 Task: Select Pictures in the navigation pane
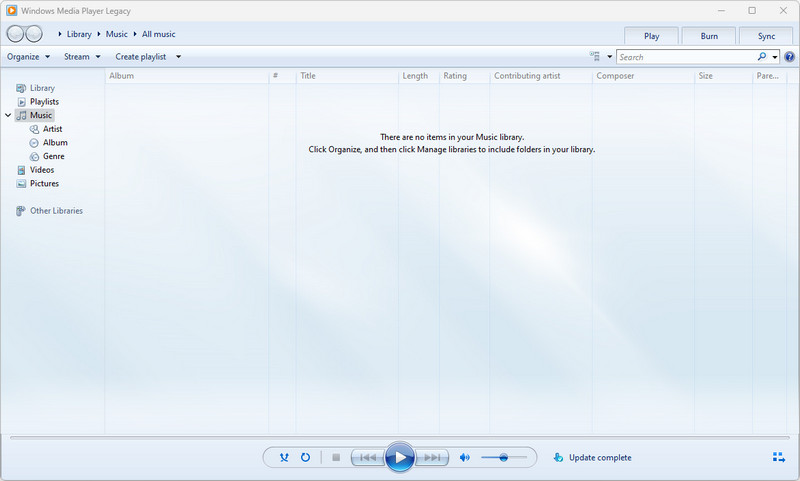[x=44, y=184]
